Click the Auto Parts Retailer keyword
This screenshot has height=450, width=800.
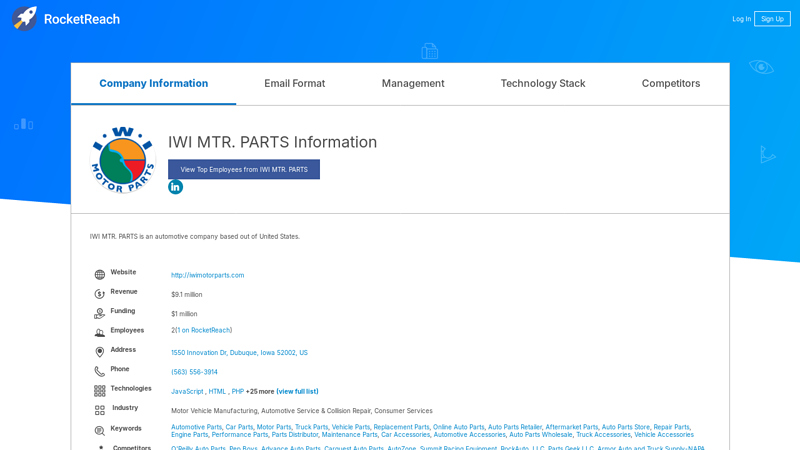point(515,427)
